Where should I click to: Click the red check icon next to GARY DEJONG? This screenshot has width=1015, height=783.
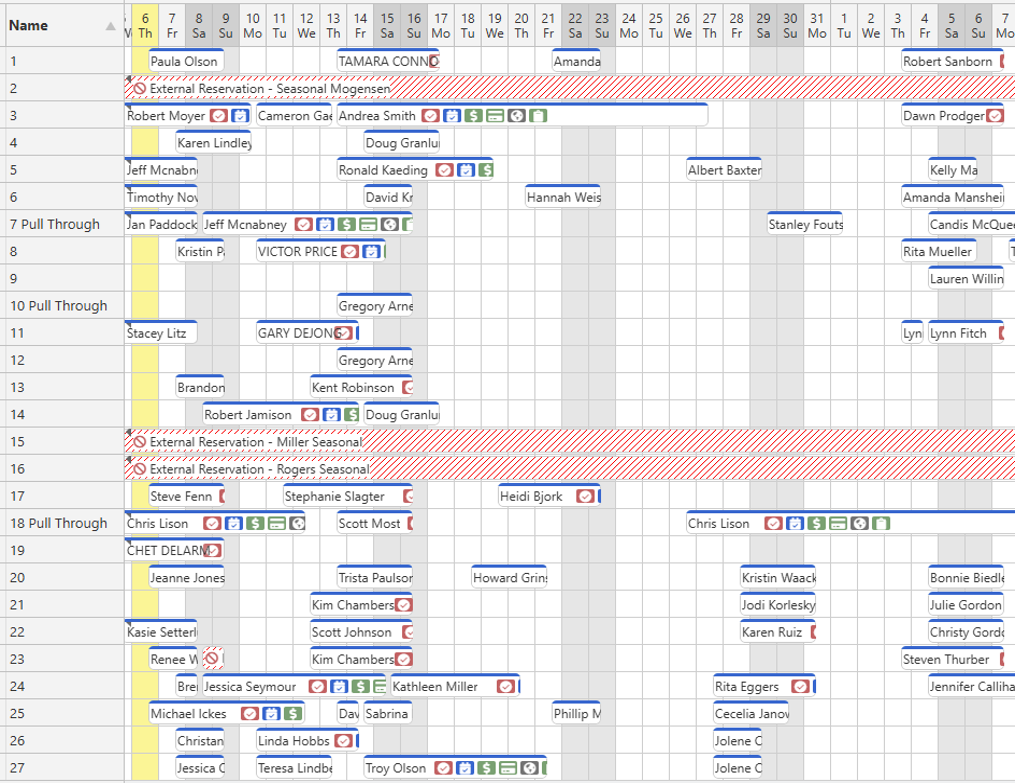(x=345, y=333)
